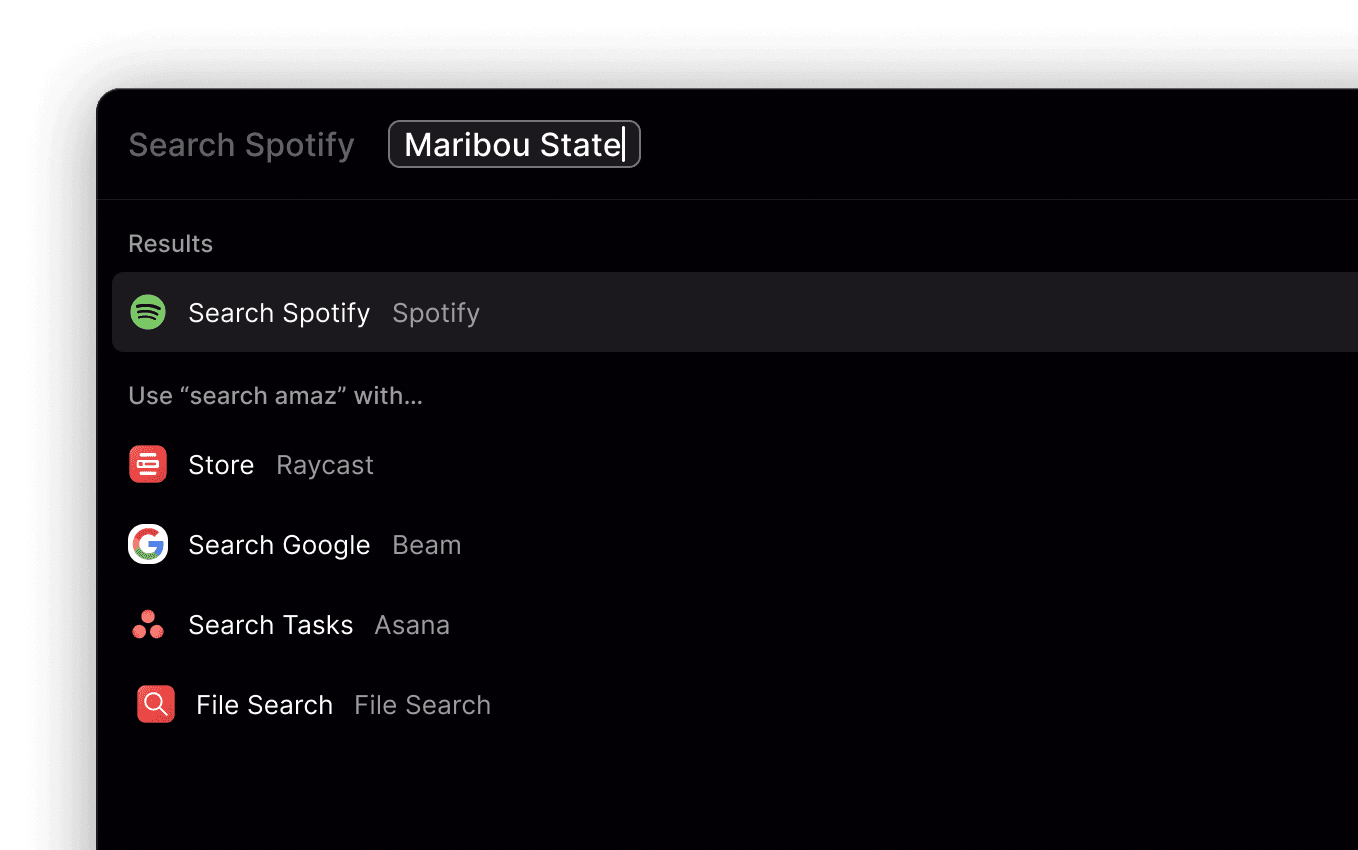Click the Asana subtitle next to Search Tasks
The image size is (1358, 850).
[x=412, y=625]
